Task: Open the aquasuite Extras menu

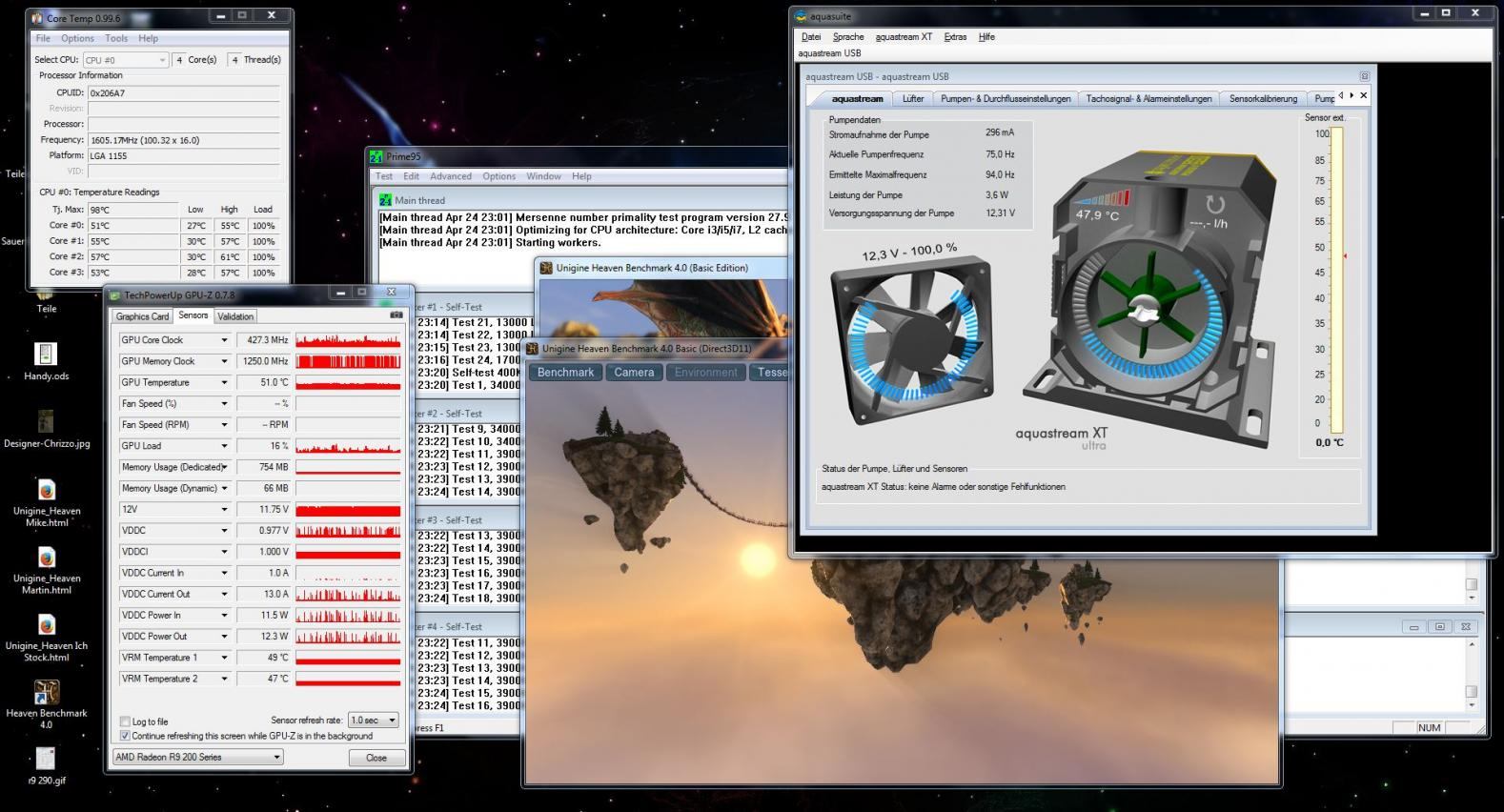Action: click(x=955, y=37)
